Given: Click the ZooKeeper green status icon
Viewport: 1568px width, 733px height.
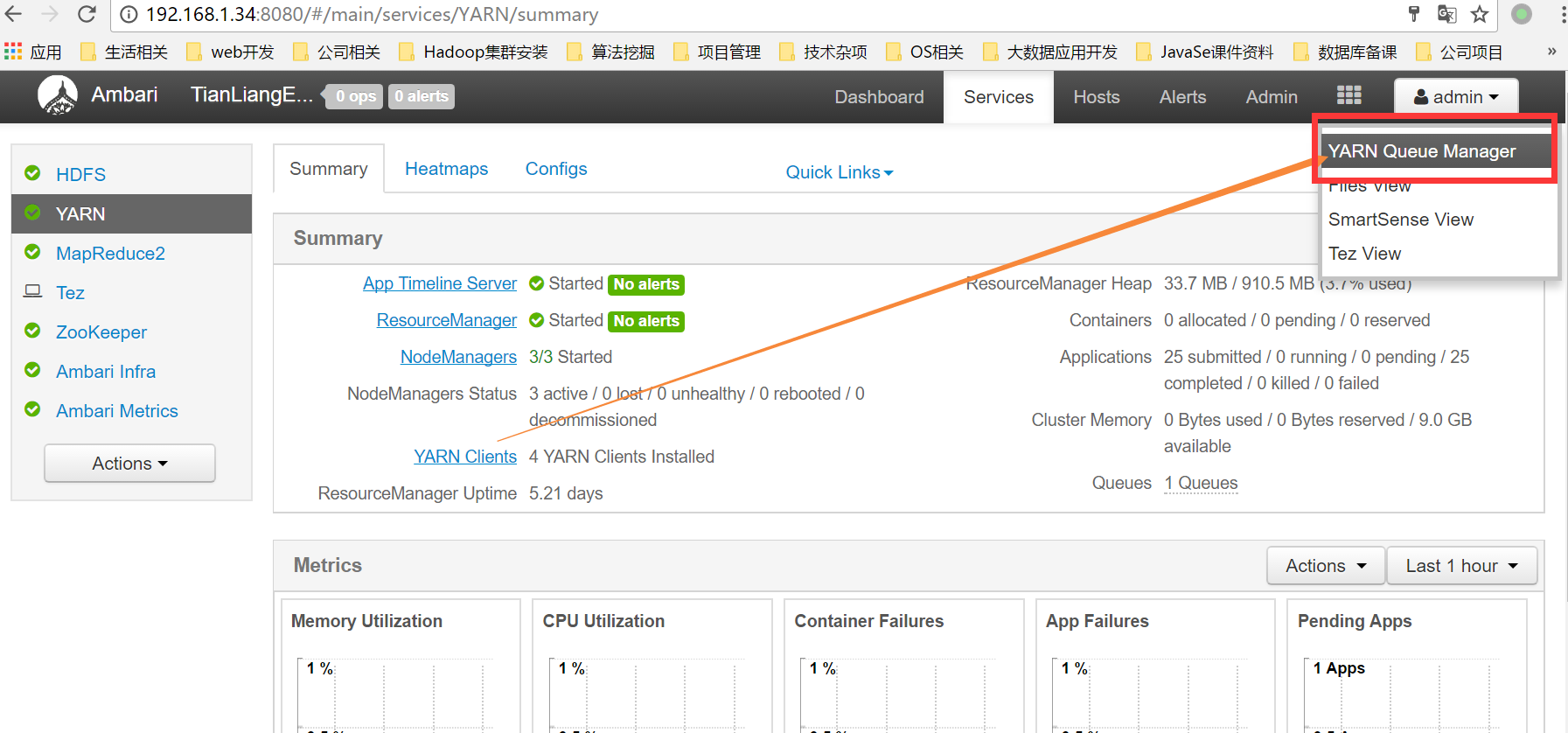Looking at the screenshot, I should [32, 331].
